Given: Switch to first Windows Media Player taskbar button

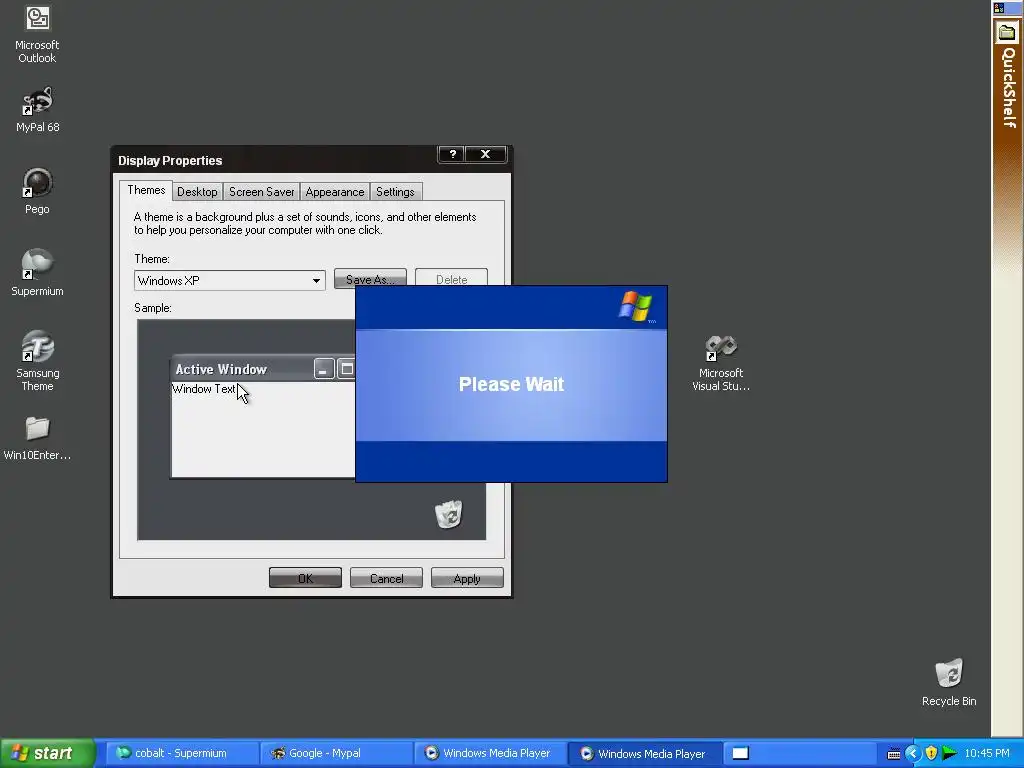Looking at the screenshot, I should 490,753.
